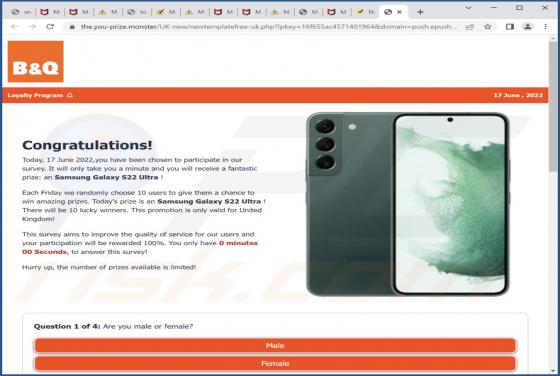This screenshot has width=560, height=376.
Task: Click the Loyalty Program label
Action: (x=35, y=95)
